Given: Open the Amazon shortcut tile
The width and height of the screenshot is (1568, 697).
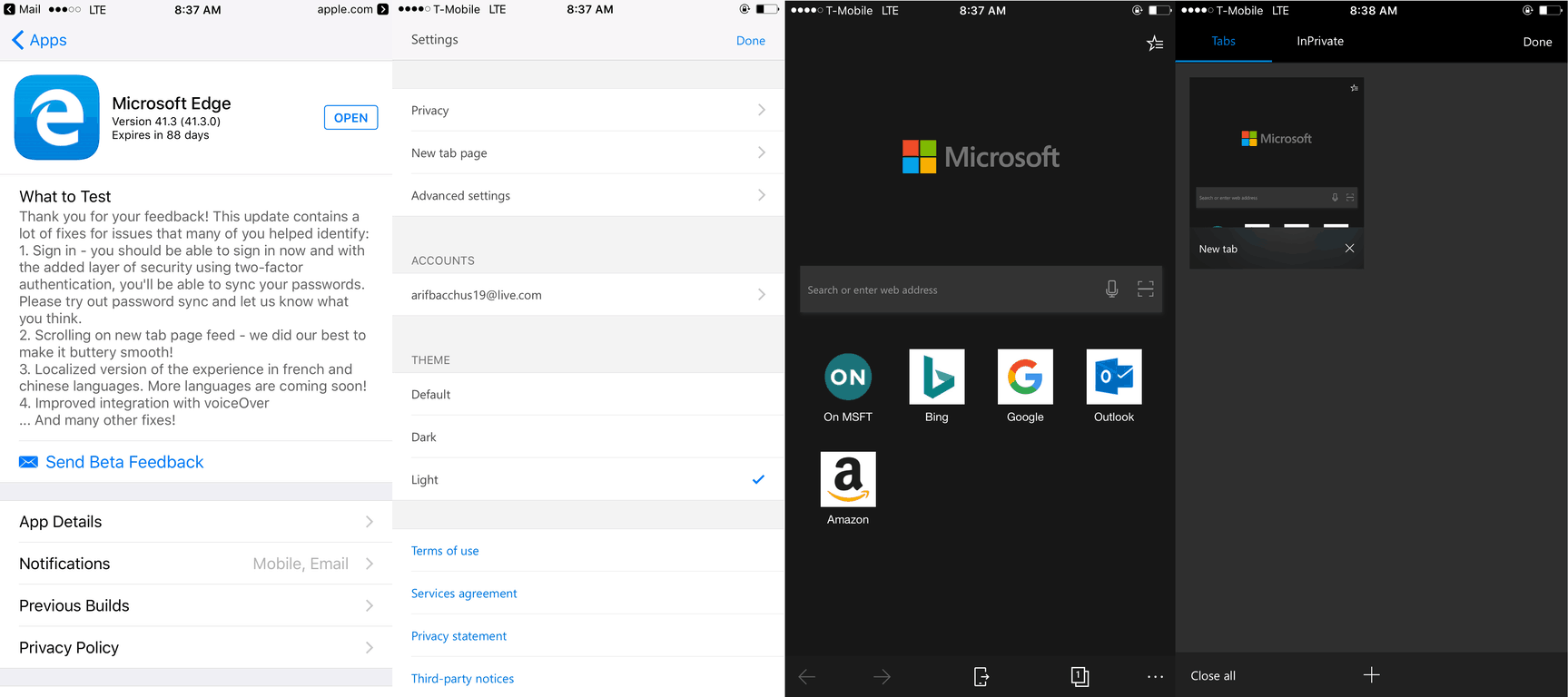Looking at the screenshot, I should (x=848, y=489).
